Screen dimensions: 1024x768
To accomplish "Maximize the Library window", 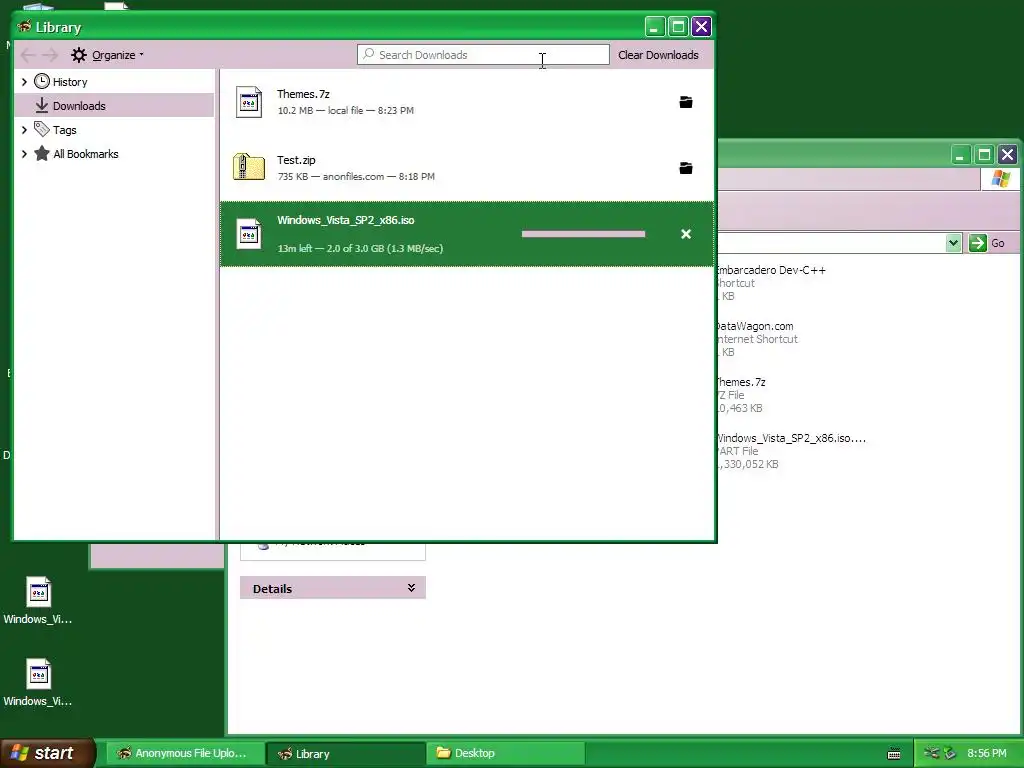I will coord(678,27).
